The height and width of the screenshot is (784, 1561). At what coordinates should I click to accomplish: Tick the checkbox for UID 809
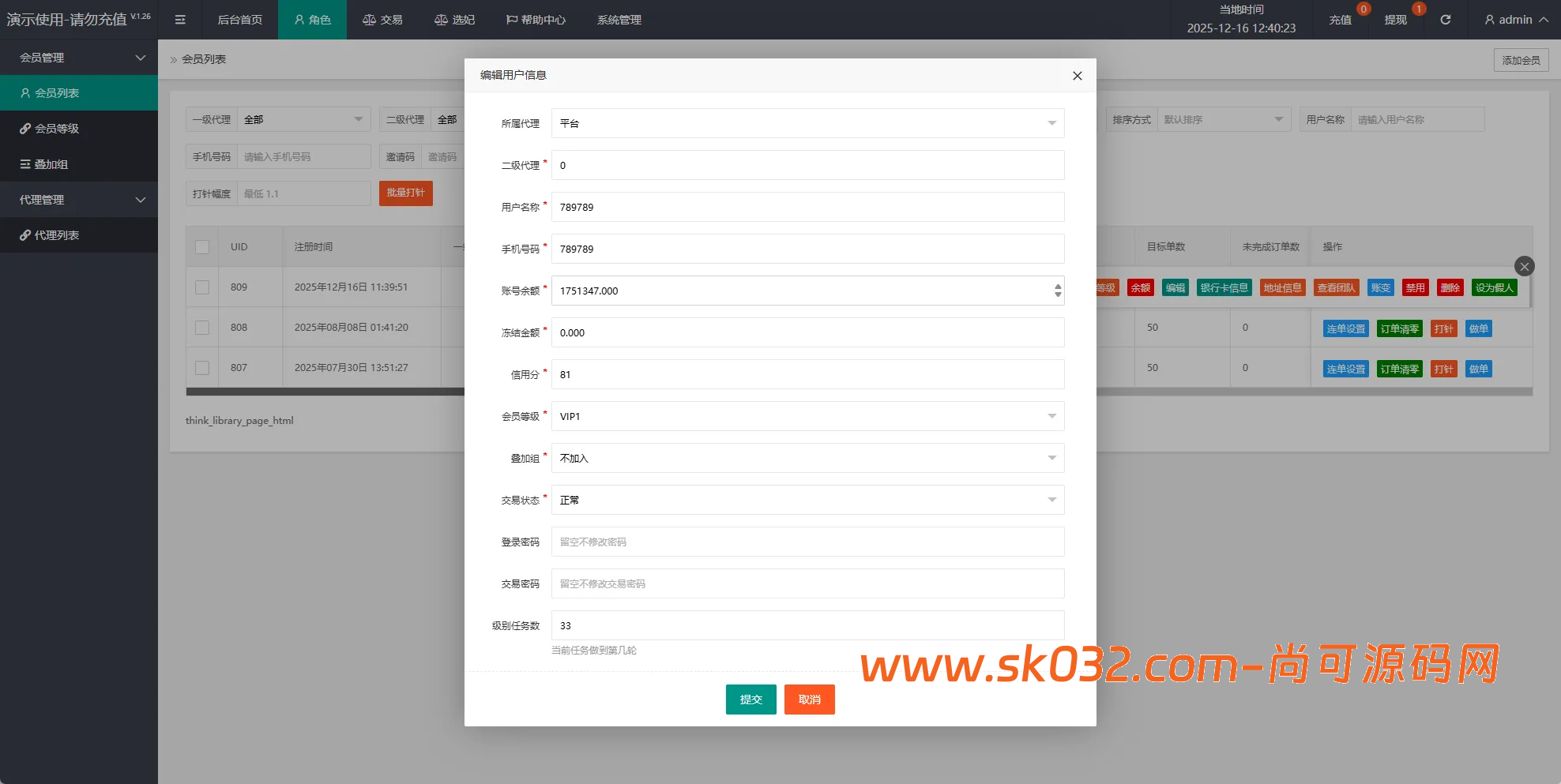pos(202,287)
